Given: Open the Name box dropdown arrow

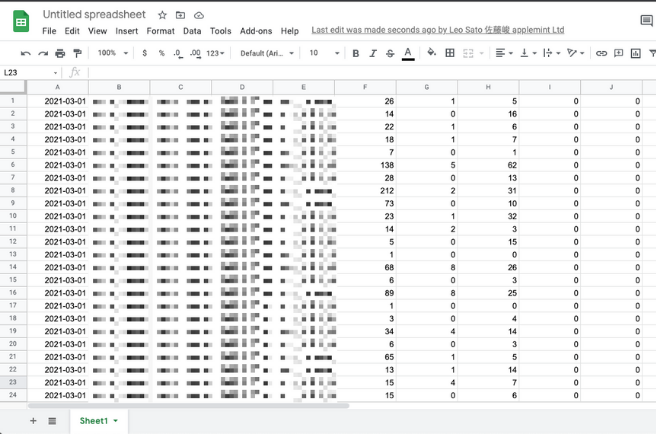Looking at the screenshot, I should [x=55, y=73].
